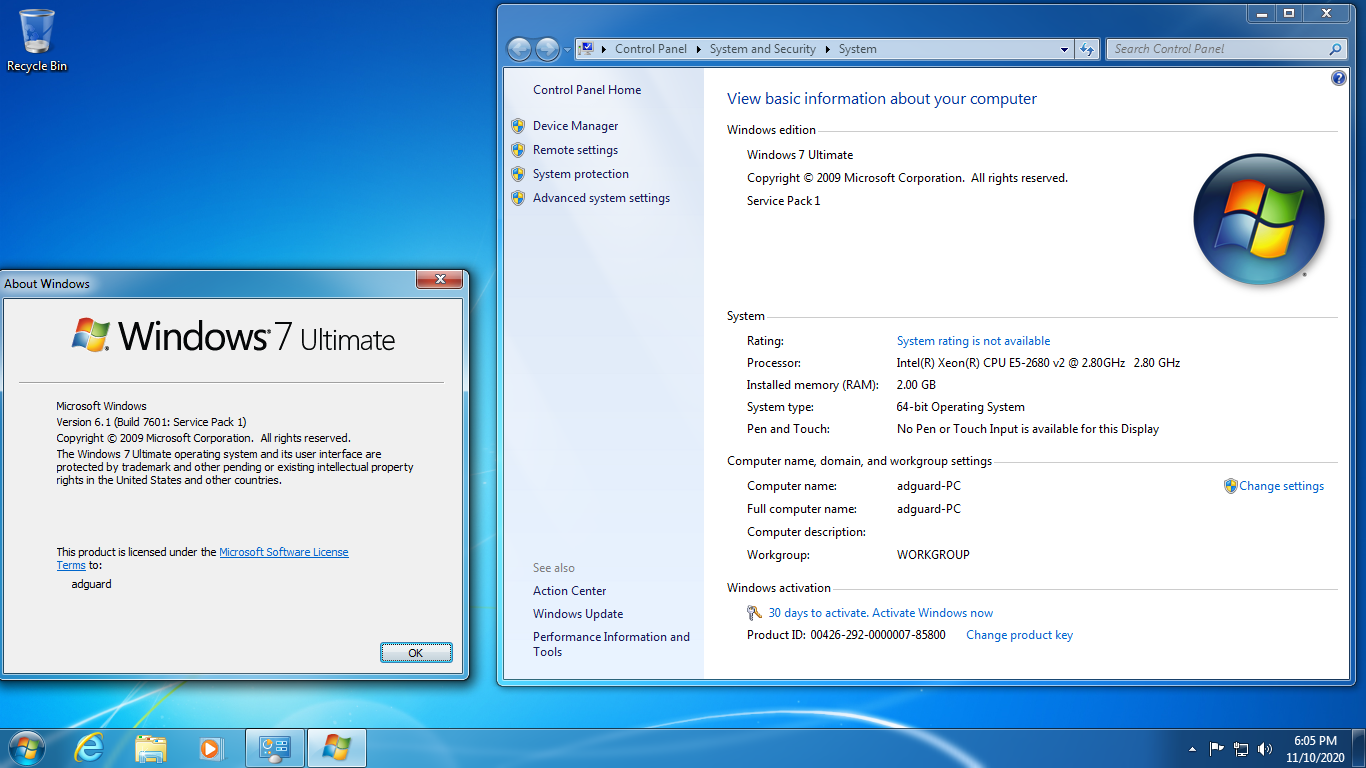1366x768 pixels.
Task: Select System in the breadcrumb
Action: (x=858, y=49)
